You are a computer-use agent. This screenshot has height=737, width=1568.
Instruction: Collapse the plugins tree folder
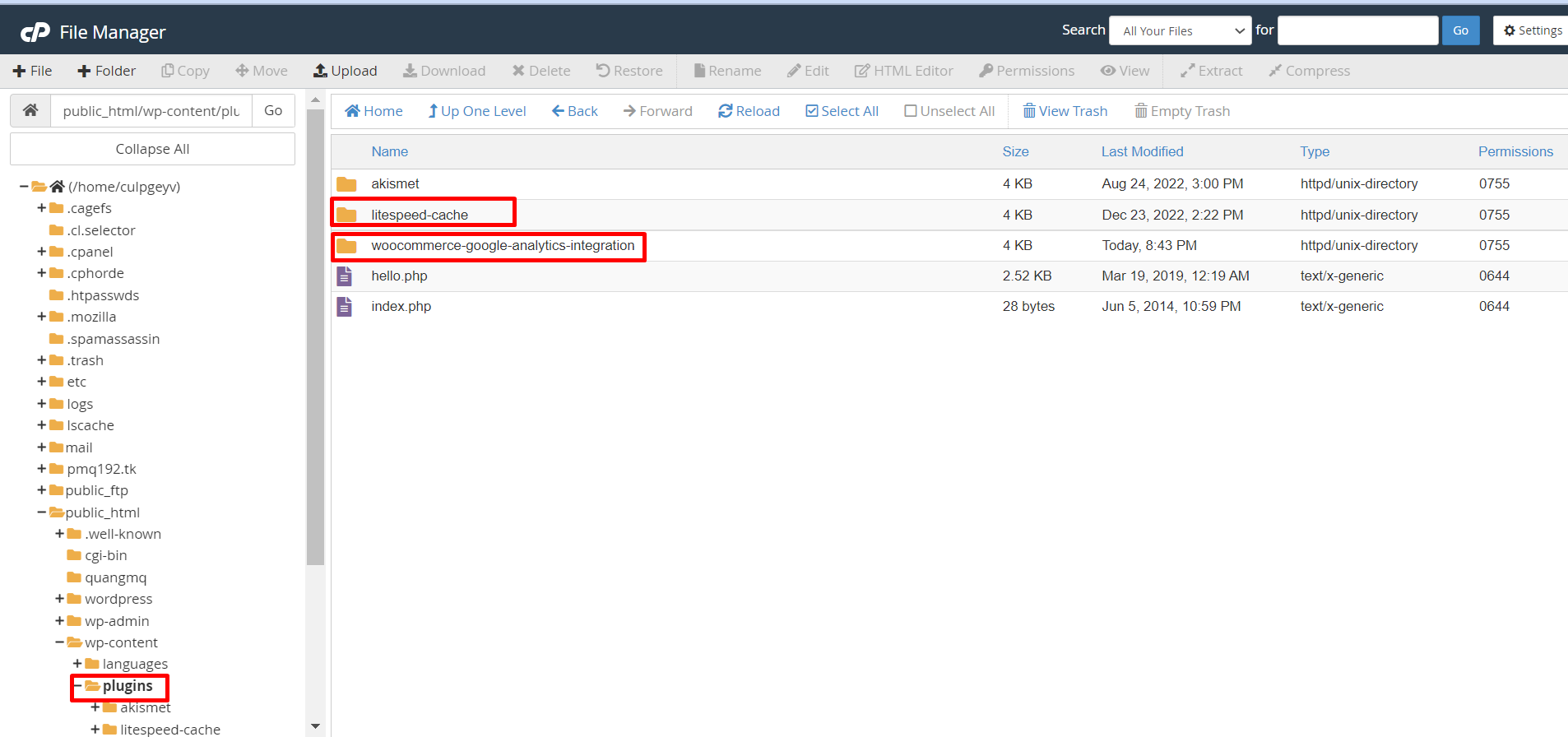78,686
